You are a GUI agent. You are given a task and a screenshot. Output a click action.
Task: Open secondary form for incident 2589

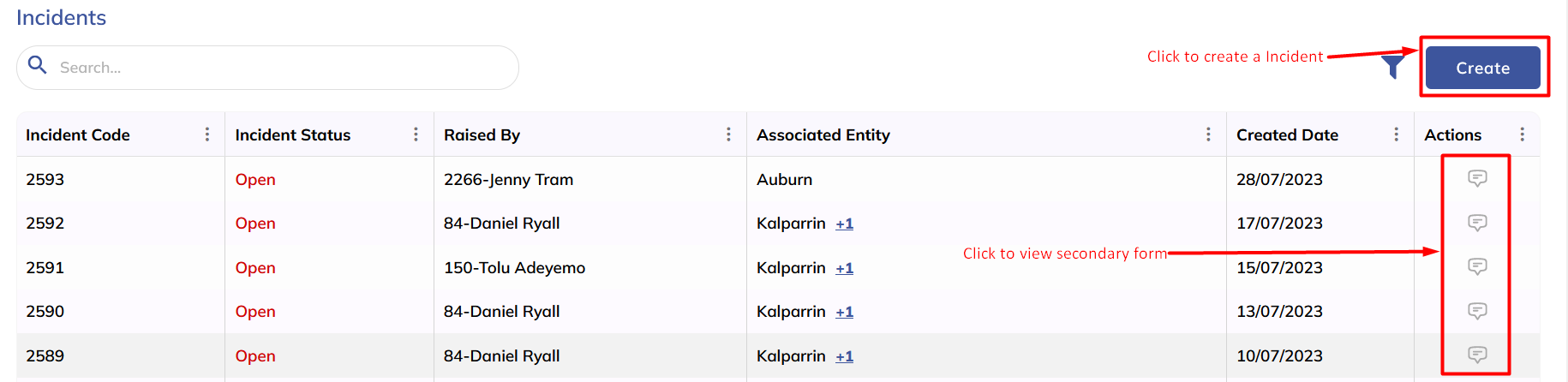click(1477, 355)
